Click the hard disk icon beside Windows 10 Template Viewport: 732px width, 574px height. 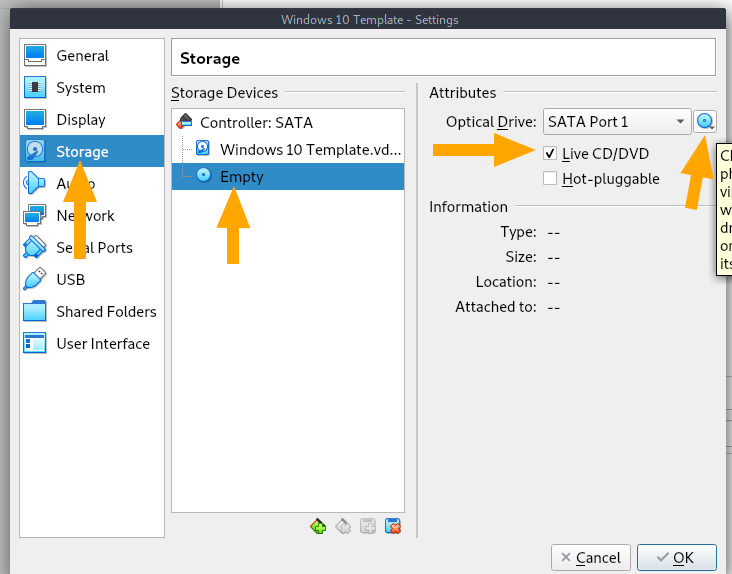(x=203, y=148)
